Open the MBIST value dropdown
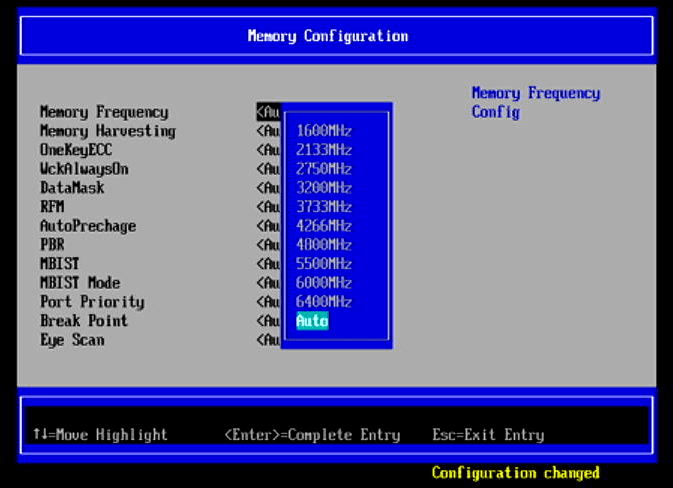Viewport: 673px width, 488px height. pos(268,264)
